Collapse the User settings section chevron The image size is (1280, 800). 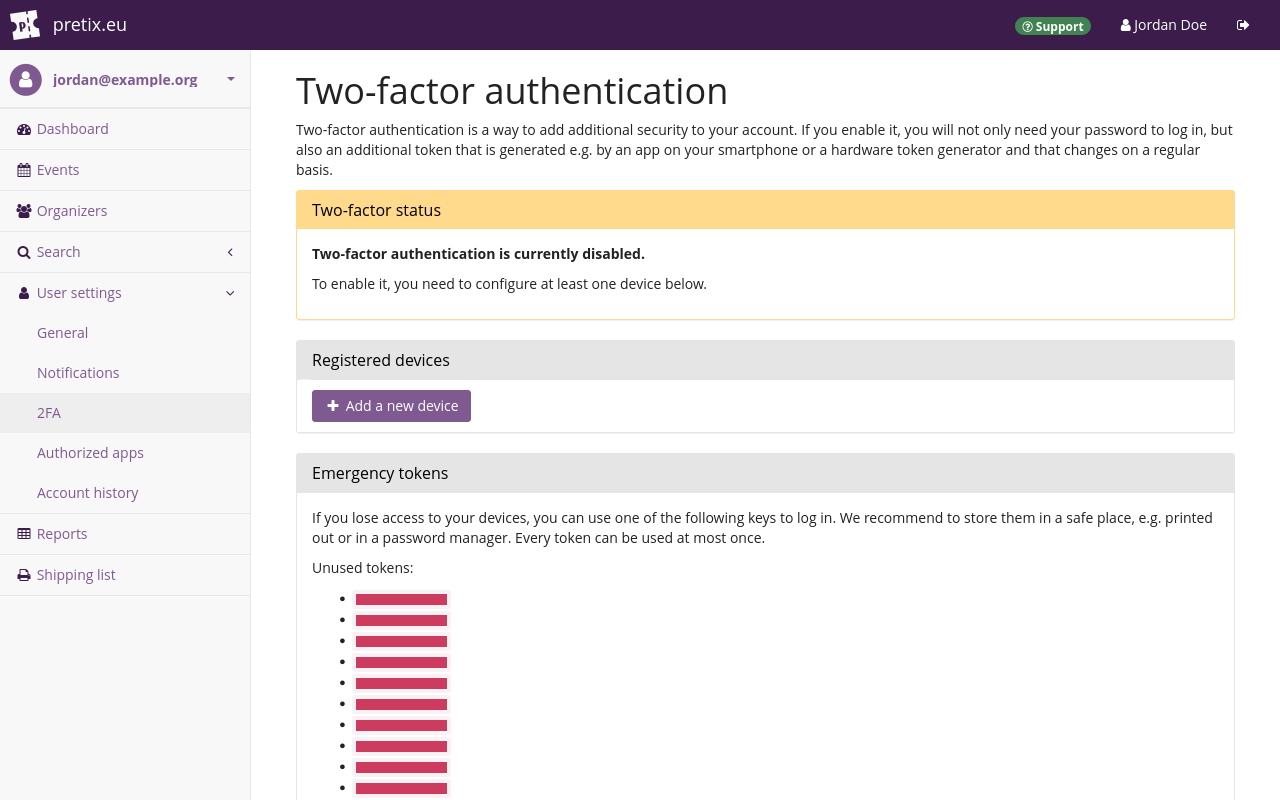point(230,292)
